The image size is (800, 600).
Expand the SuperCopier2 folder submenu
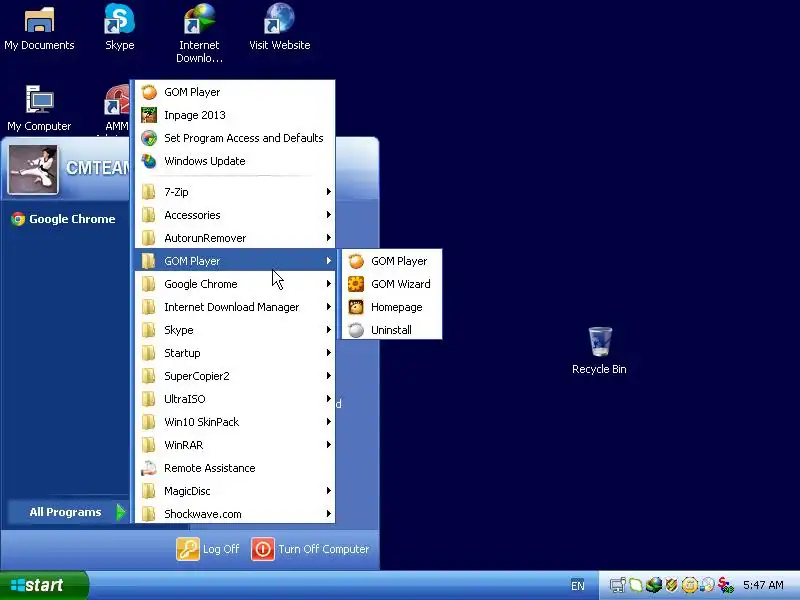(x=235, y=376)
